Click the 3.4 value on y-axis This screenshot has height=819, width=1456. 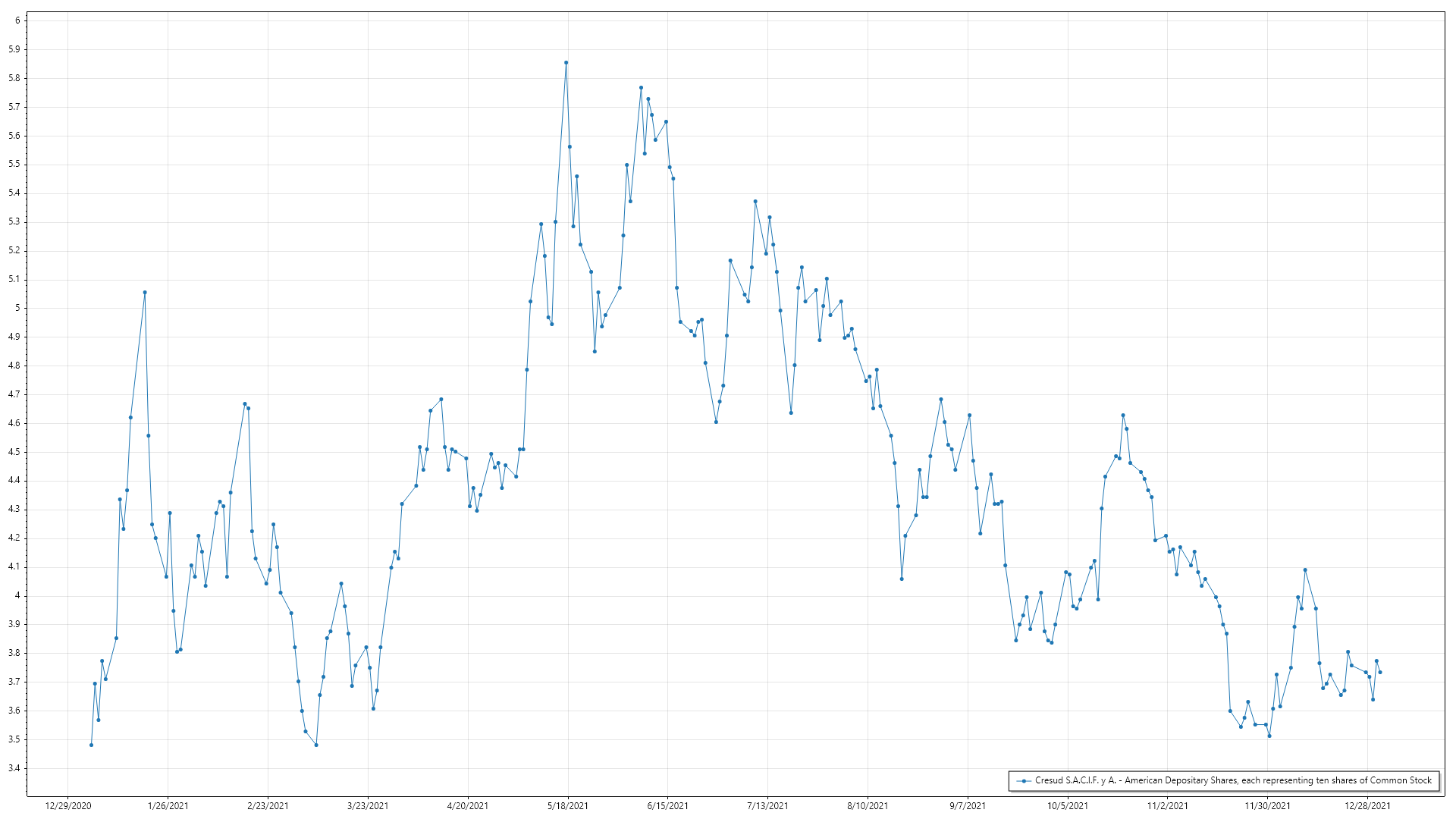[x=14, y=768]
